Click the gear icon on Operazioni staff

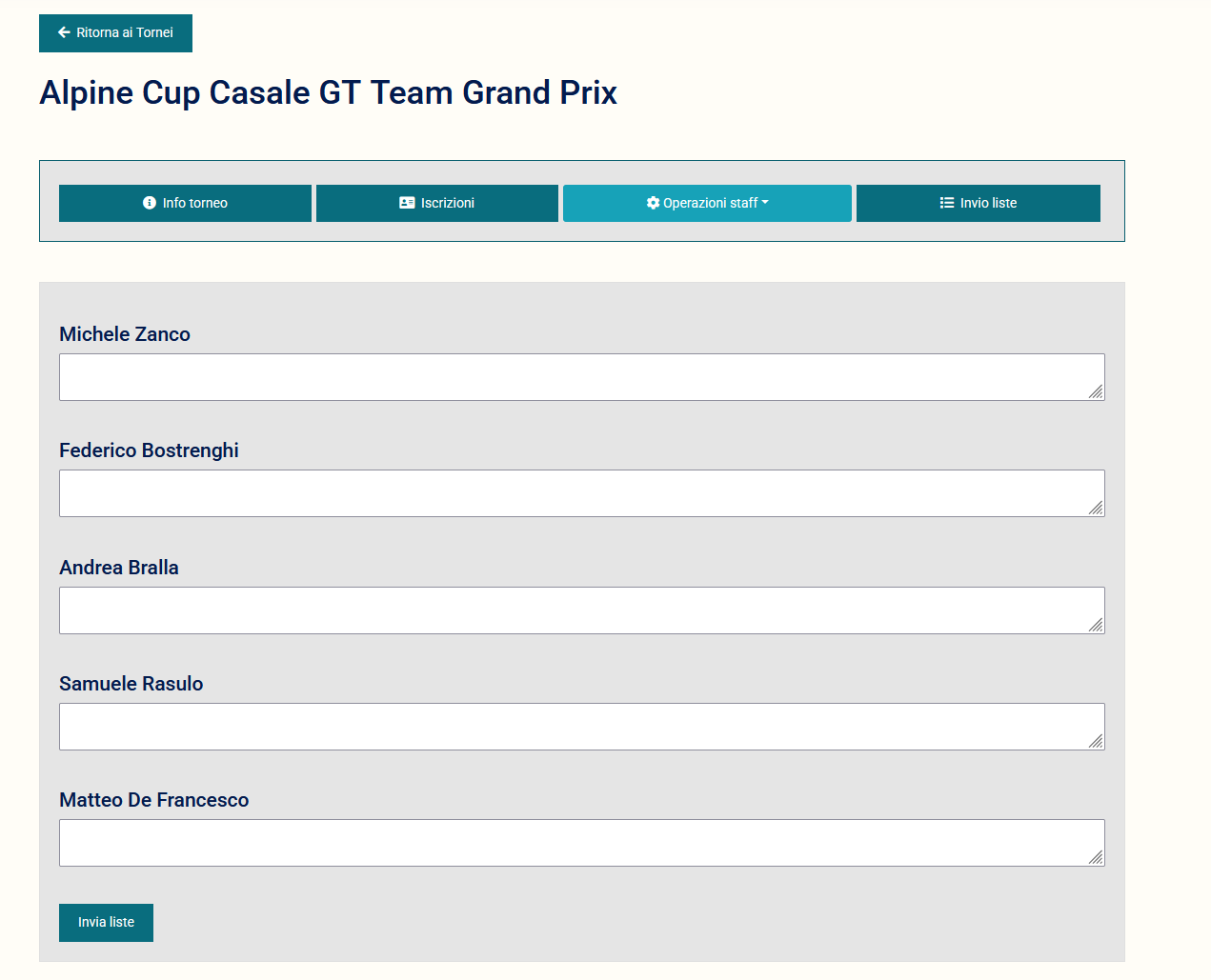pyautogui.click(x=653, y=203)
